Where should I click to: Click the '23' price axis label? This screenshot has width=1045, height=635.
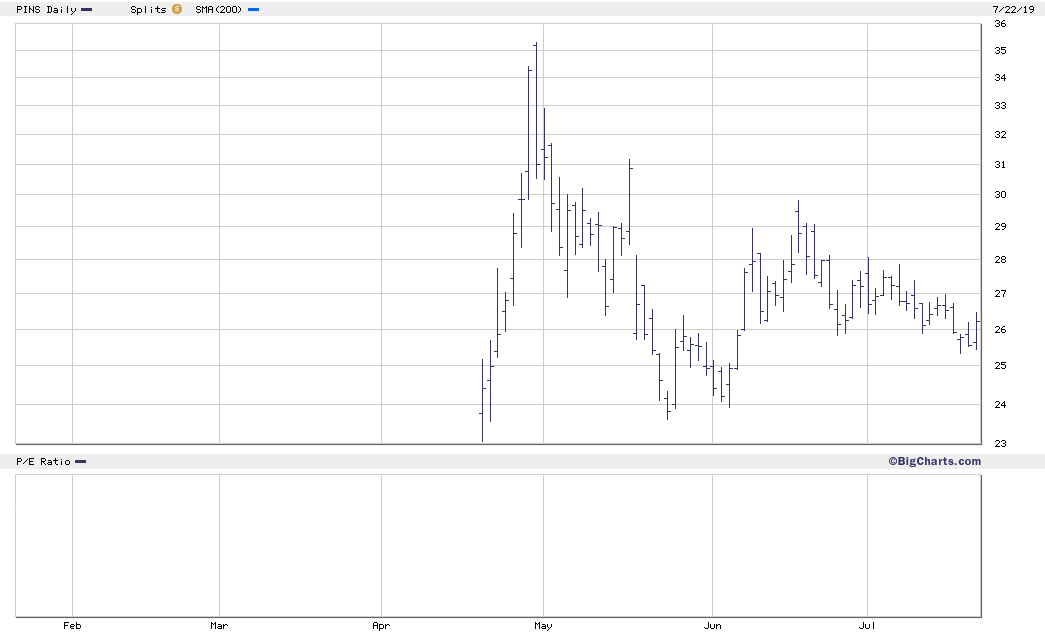[1000, 444]
